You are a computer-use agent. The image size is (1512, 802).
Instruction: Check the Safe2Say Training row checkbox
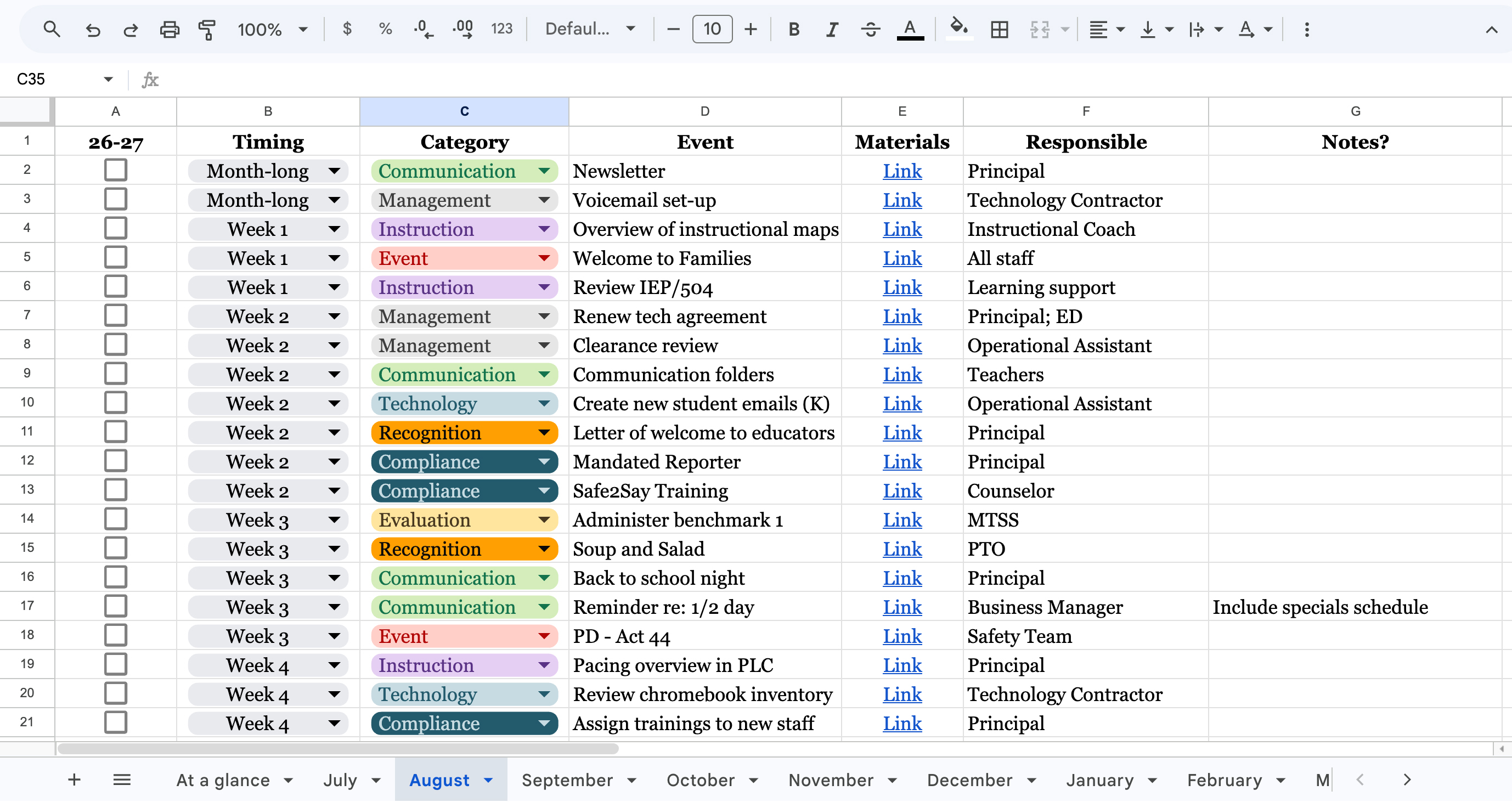click(116, 490)
